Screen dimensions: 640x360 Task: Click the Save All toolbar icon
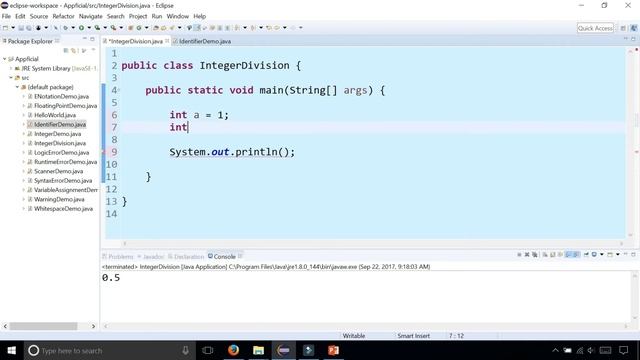29,28
